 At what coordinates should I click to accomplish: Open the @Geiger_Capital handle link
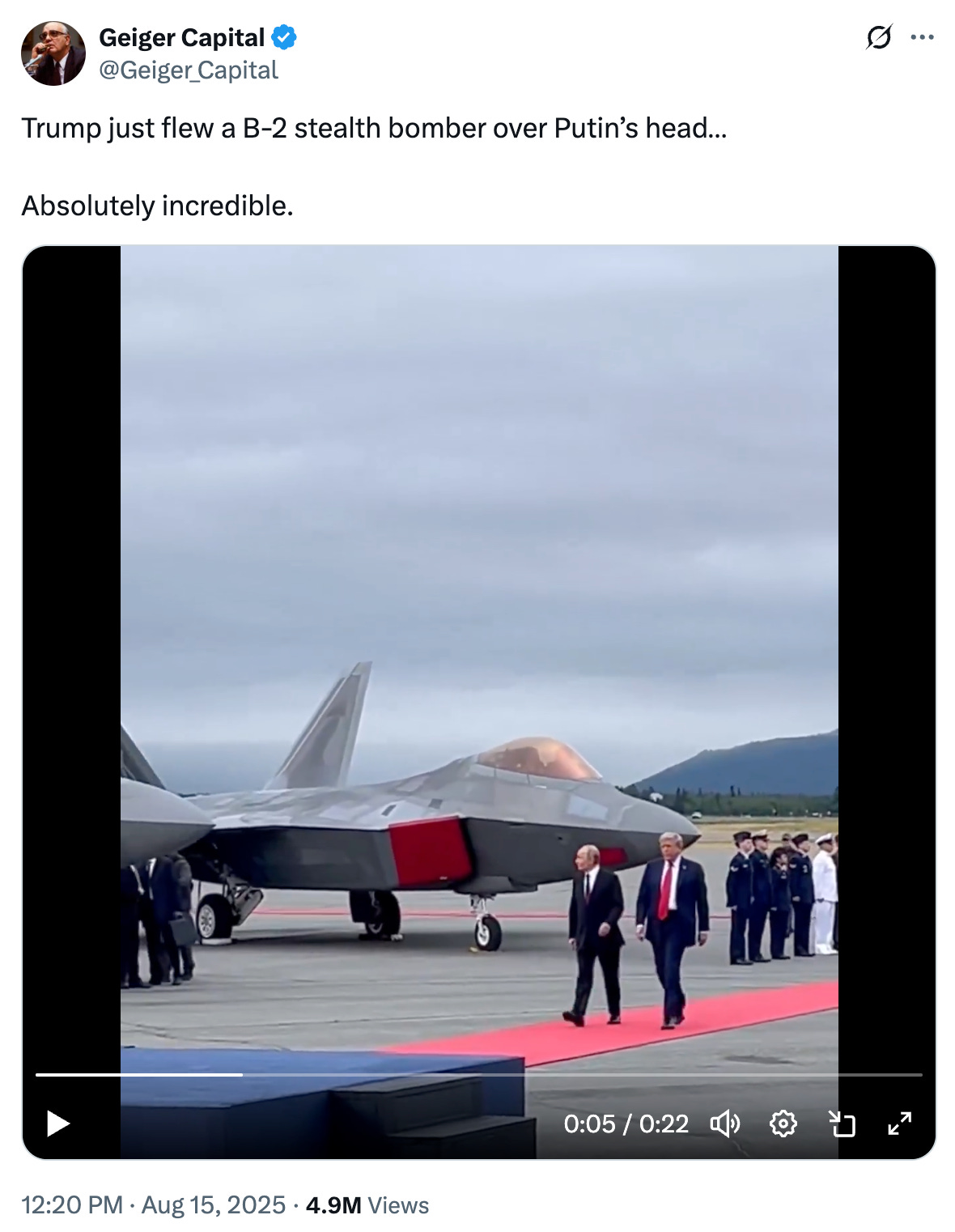click(x=189, y=70)
